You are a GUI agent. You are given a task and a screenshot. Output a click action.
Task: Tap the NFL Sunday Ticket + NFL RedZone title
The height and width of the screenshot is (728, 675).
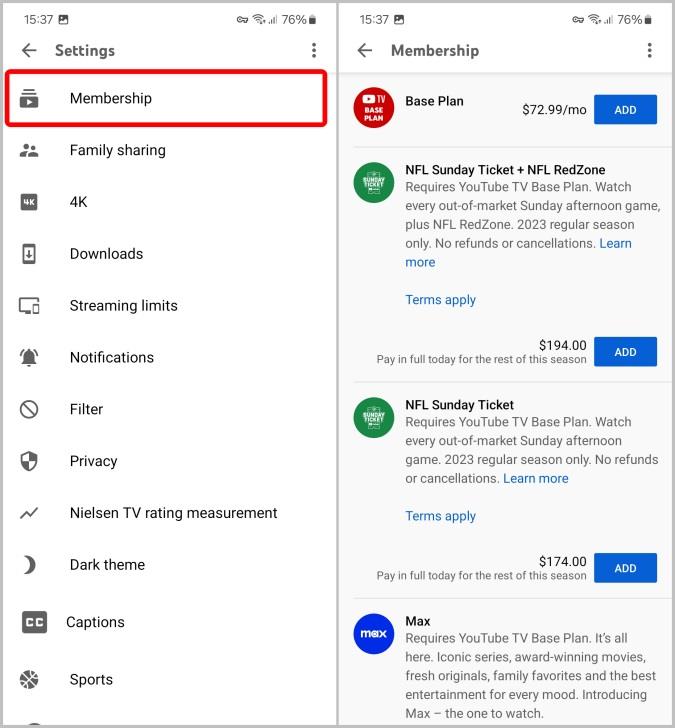click(505, 170)
